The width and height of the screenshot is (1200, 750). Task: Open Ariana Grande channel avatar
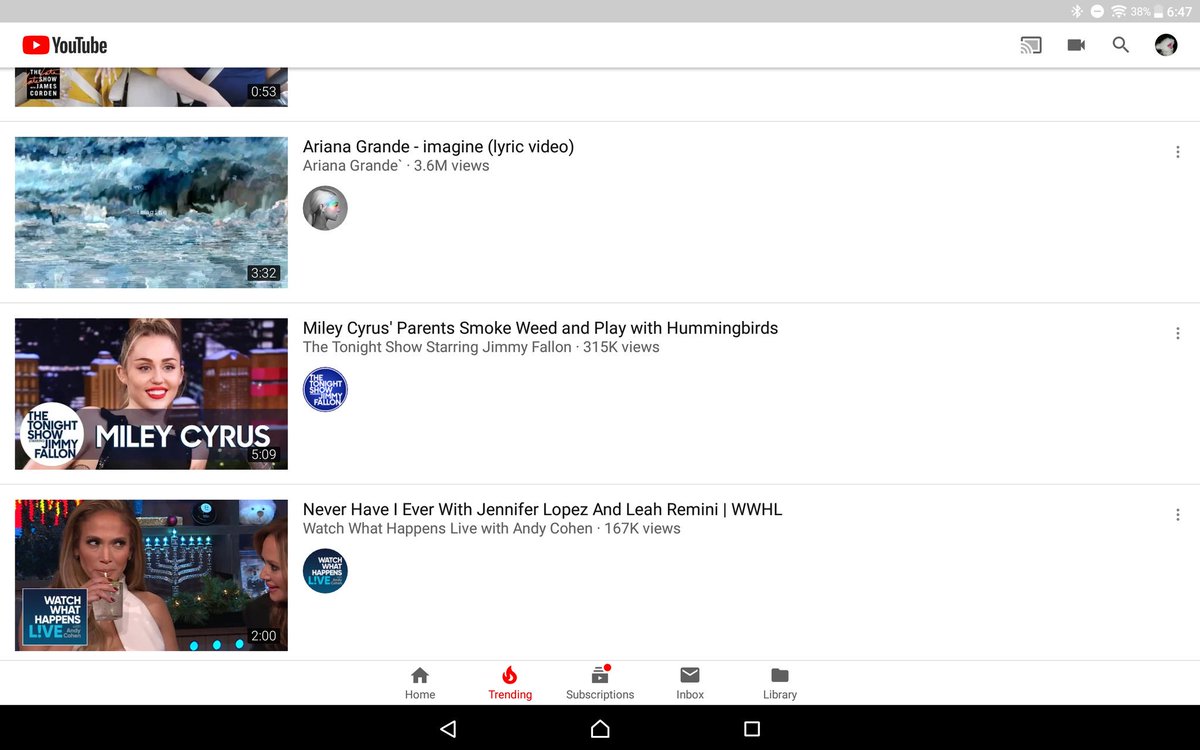pos(325,208)
